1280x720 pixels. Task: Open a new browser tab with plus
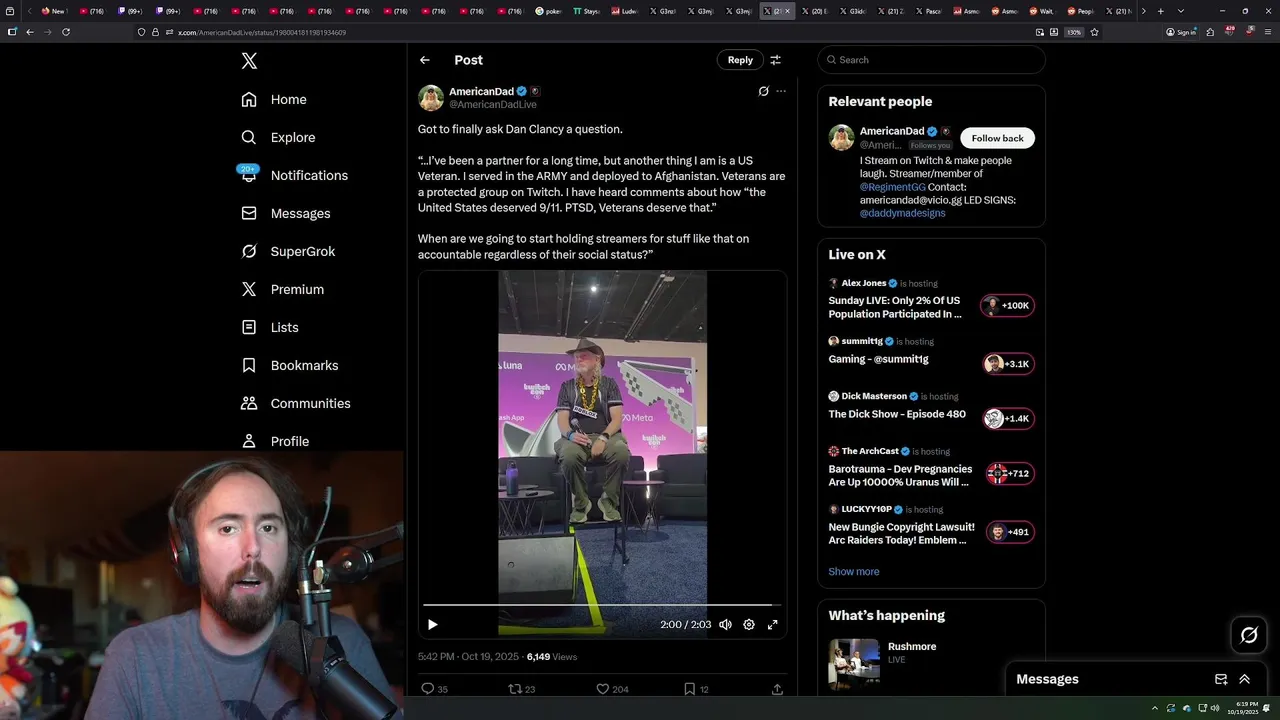pos(1160,11)
